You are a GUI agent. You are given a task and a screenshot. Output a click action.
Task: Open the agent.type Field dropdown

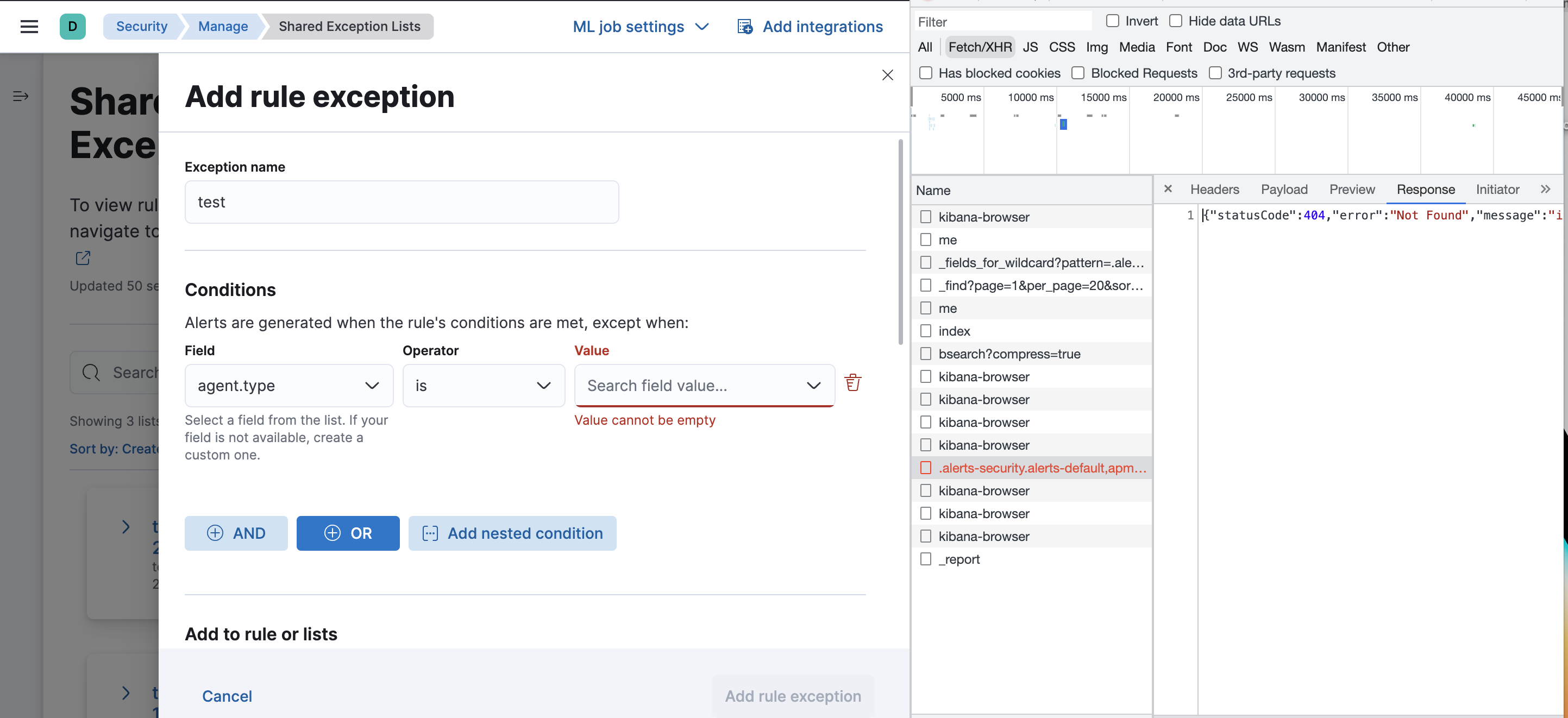[288, 385]
